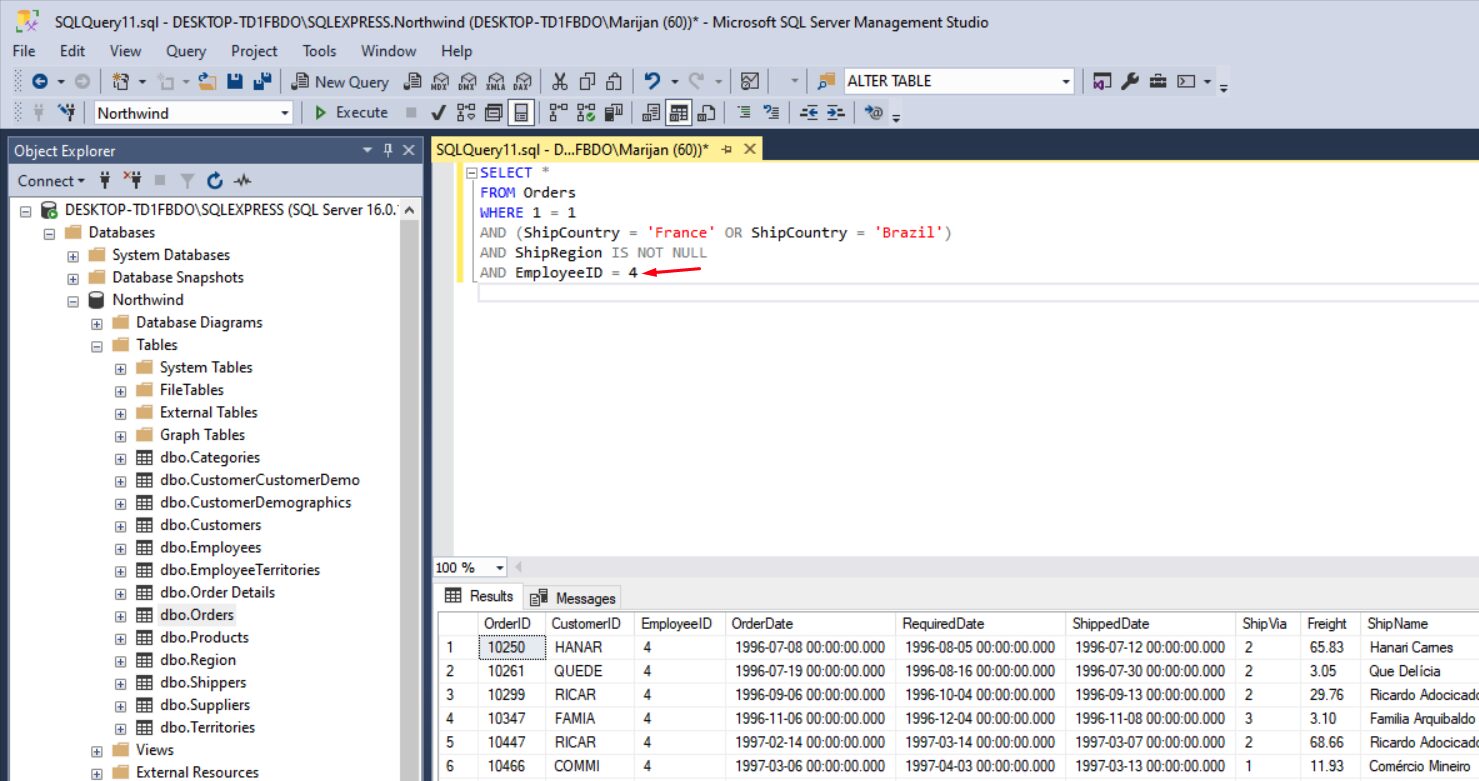Click the DMX query icon

click(467, 82)
